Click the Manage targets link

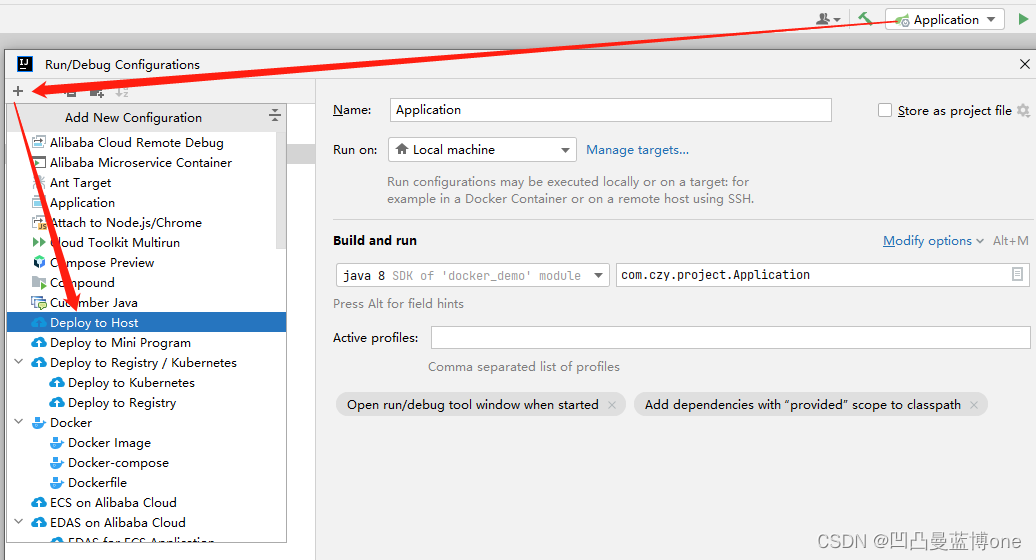[638, 150]
